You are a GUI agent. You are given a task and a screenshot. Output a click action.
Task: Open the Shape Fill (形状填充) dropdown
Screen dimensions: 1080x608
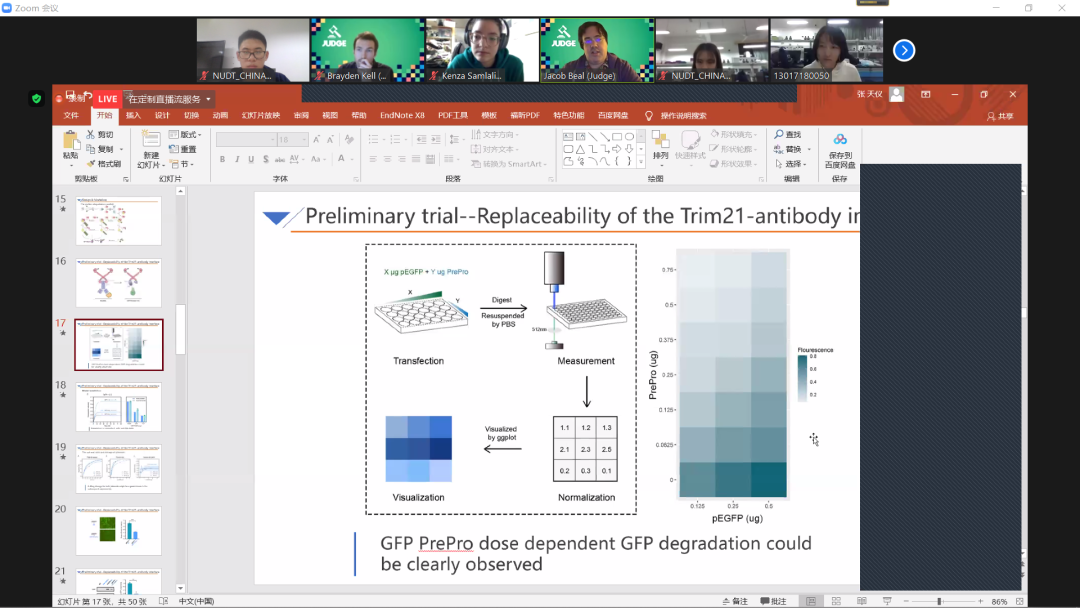pos(735,134)
